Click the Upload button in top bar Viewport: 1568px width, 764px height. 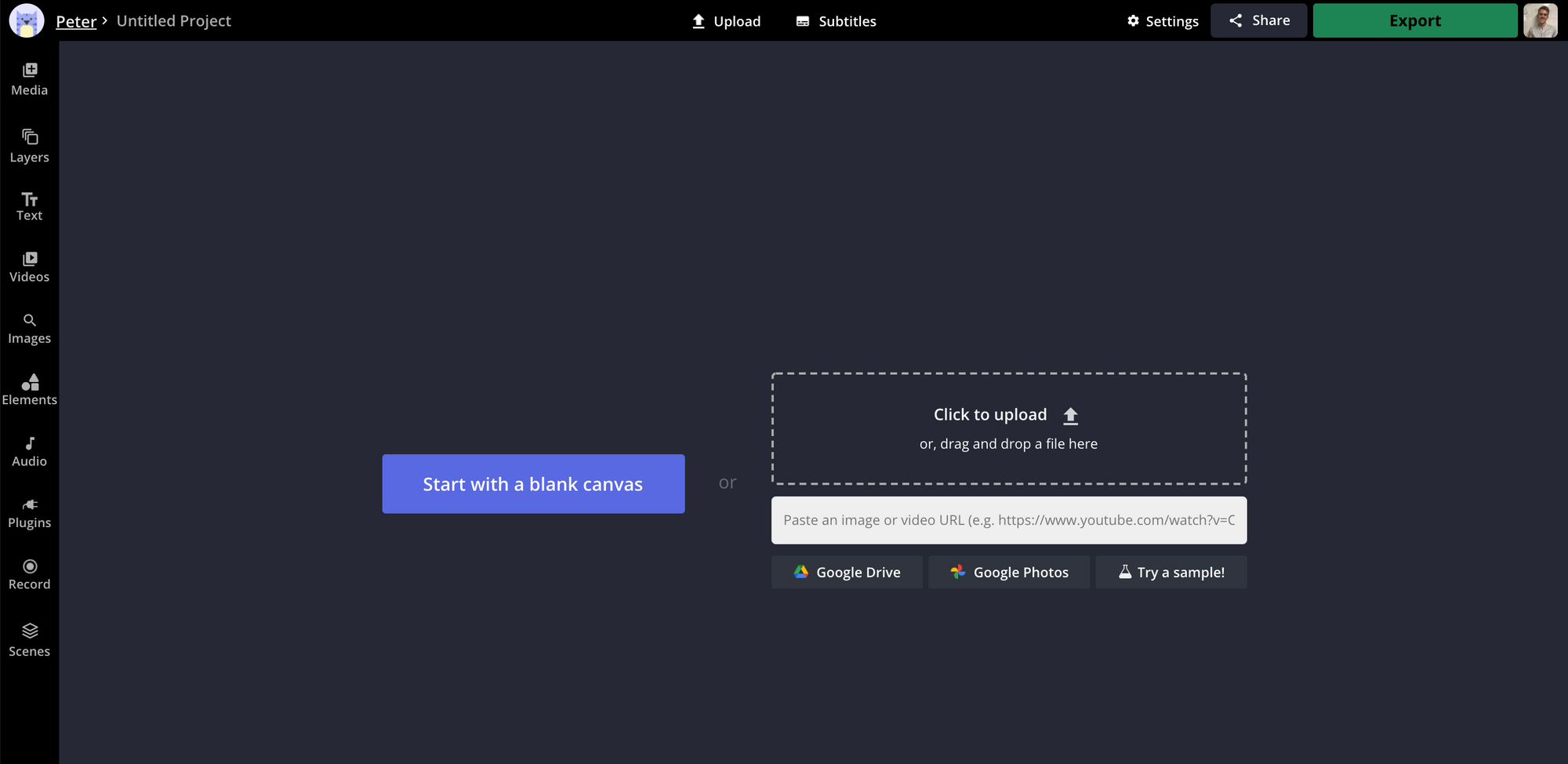(x=726, y=21)
